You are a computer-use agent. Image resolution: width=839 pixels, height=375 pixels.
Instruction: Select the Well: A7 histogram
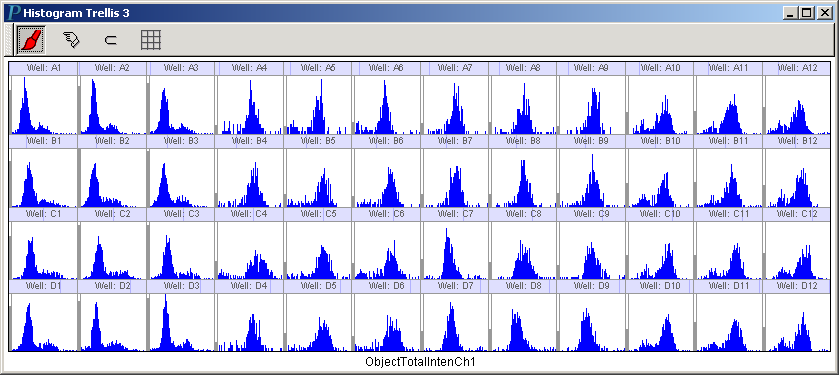[x=455, y=105]
